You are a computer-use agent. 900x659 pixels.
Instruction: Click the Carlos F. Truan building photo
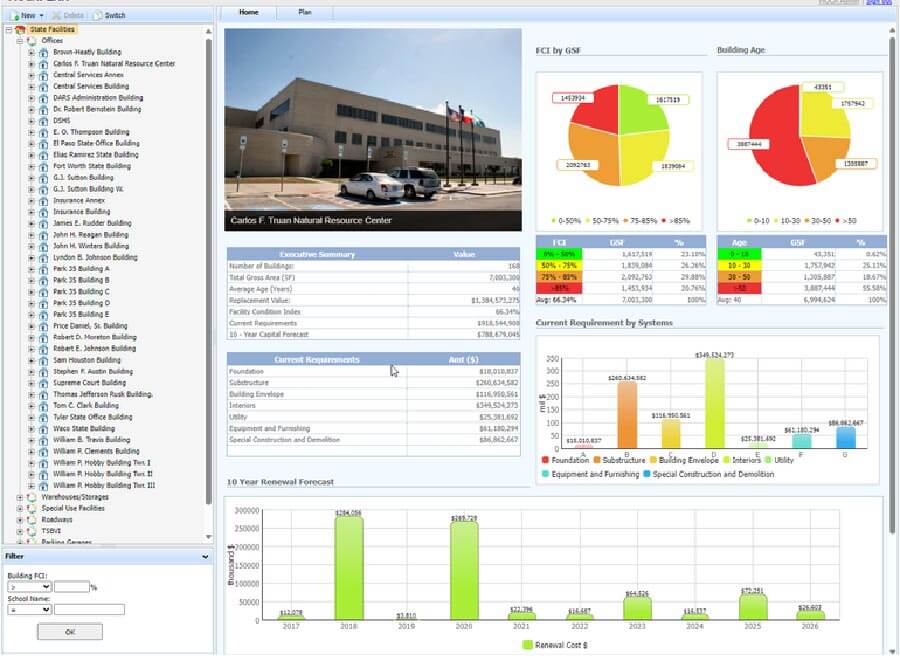click(x=373, y=130)
